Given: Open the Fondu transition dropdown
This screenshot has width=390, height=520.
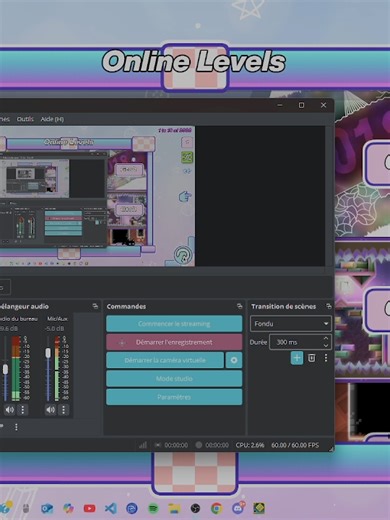Looking at the screenshot, I should [x=291, y=323].
